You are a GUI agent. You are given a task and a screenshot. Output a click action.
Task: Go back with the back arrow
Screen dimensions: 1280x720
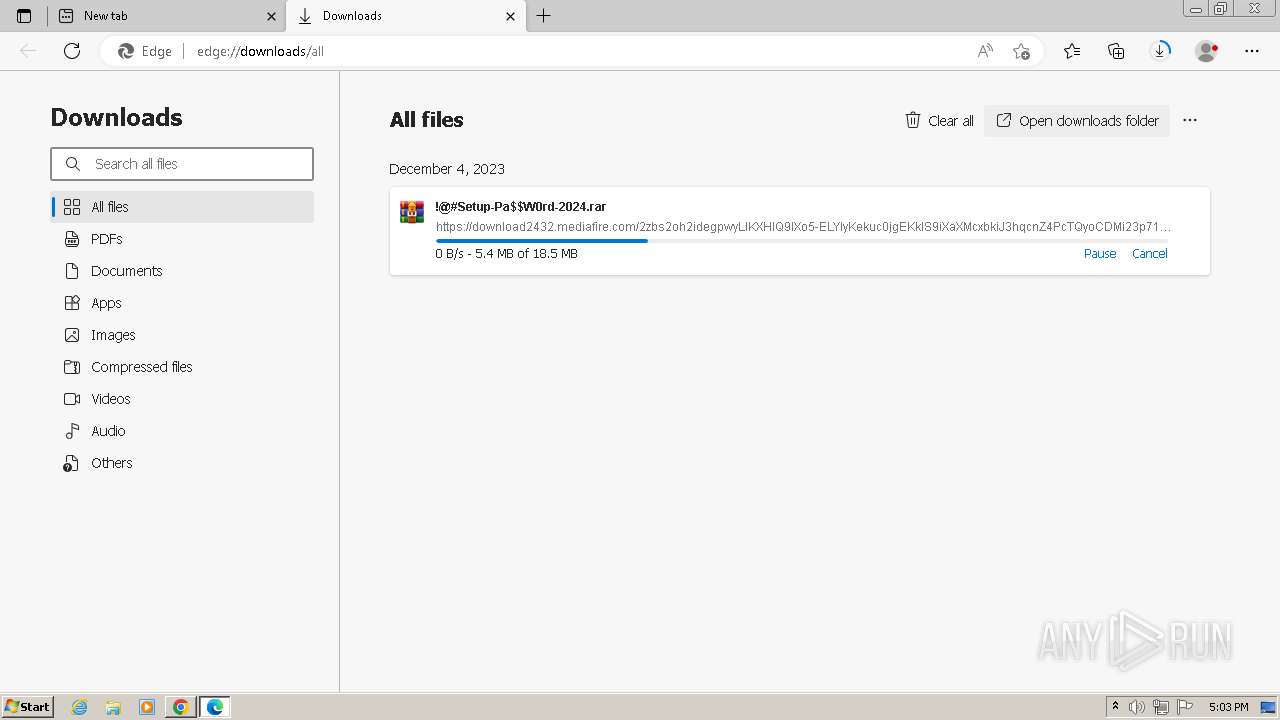(x=28, y=51)
